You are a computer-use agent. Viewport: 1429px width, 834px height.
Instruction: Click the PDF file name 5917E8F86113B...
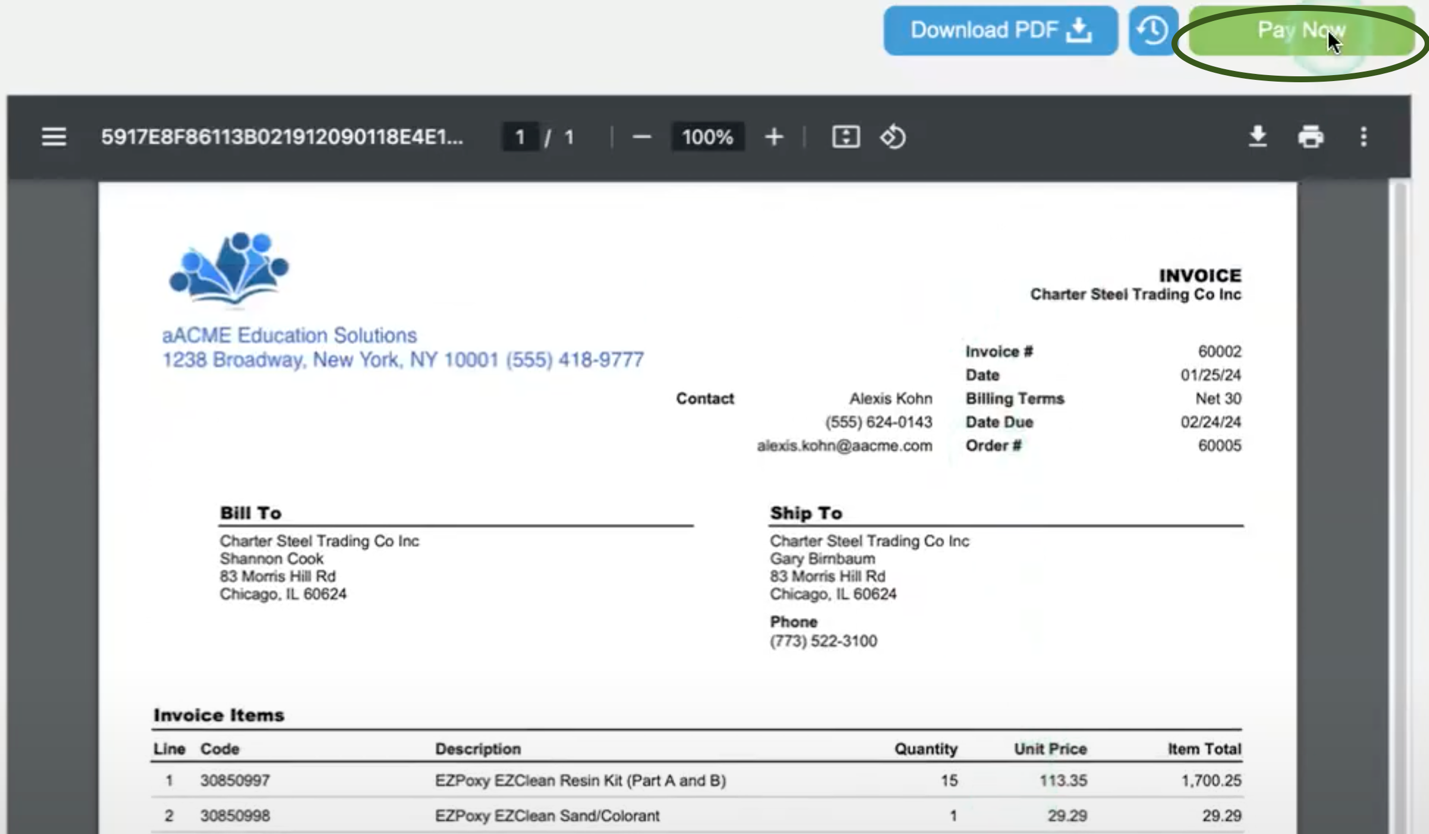pyautogui.click(x=282, y=137)
